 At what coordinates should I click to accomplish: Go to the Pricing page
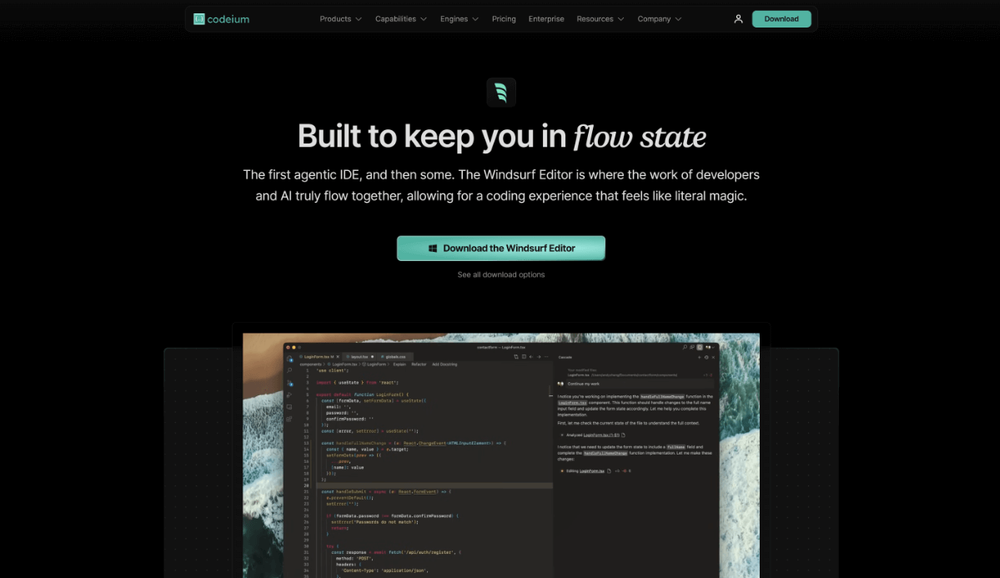504,19
